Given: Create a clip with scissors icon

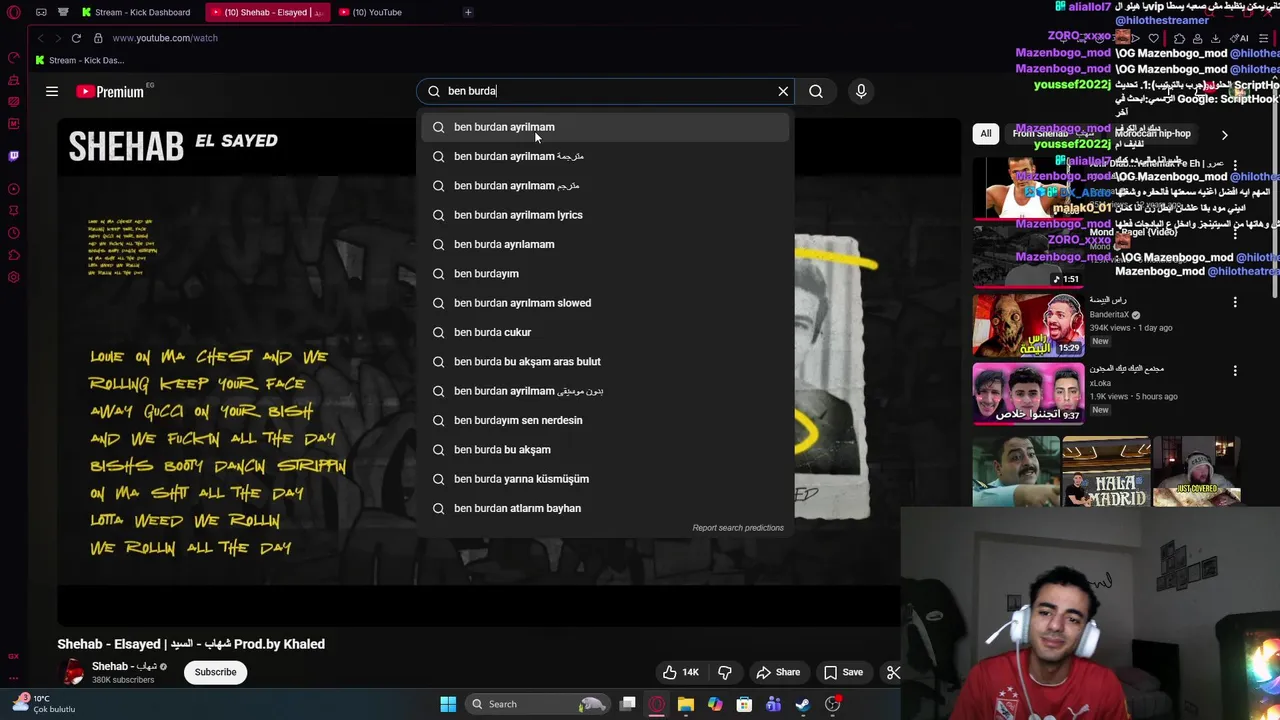Looking at the screenshot, I should point(893,672).
